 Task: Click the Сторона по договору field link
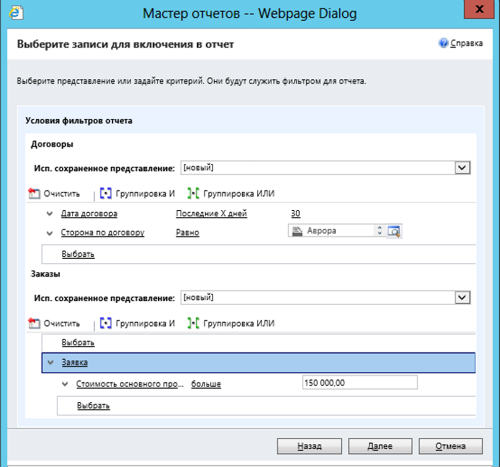click(102, 232)
